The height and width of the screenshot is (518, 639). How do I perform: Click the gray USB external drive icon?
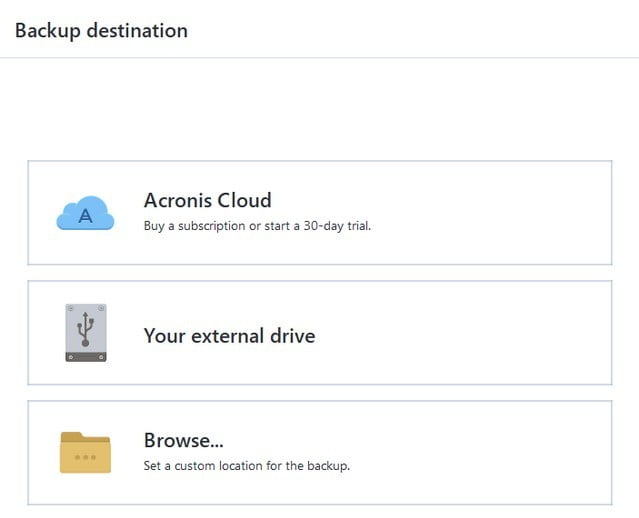[86, 333]
